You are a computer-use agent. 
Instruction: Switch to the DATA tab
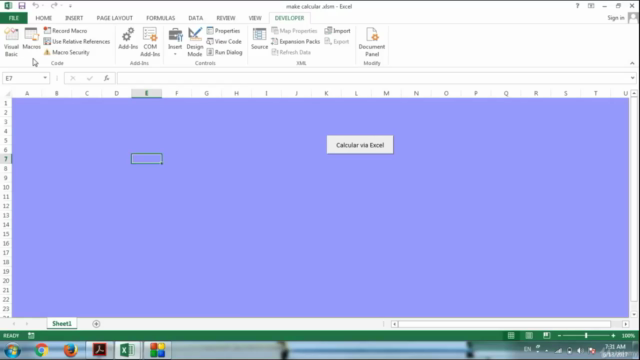tap(196, 18)
